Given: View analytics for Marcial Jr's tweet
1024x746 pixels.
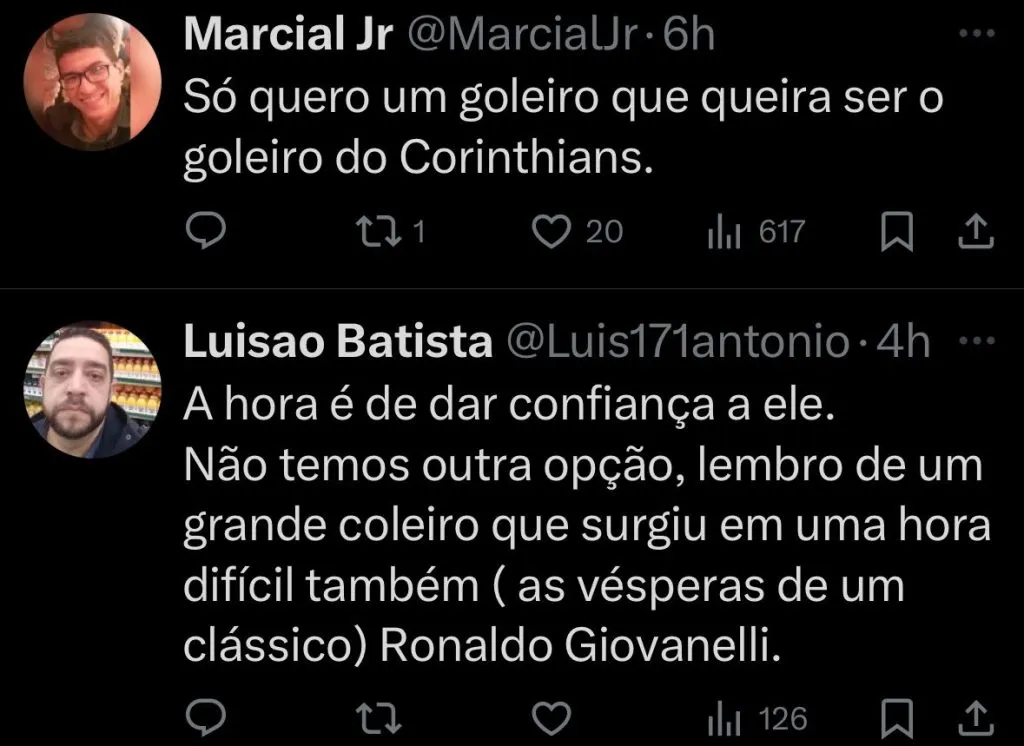Looking at the screenshot, I should click(x=723, y=230).
